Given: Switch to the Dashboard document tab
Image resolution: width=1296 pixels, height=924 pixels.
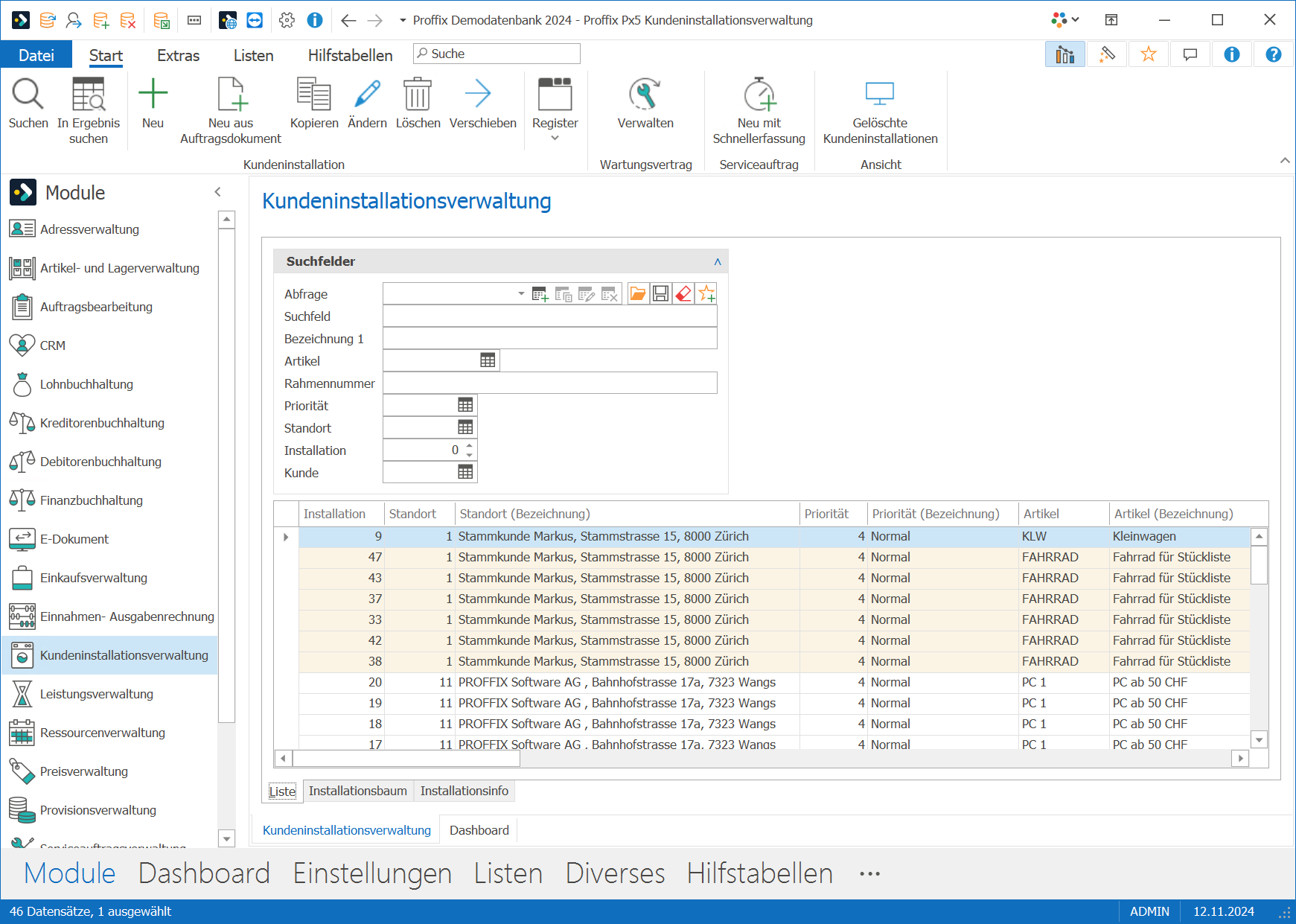Looking at the screenshot, I should click(x=479, y=830).
